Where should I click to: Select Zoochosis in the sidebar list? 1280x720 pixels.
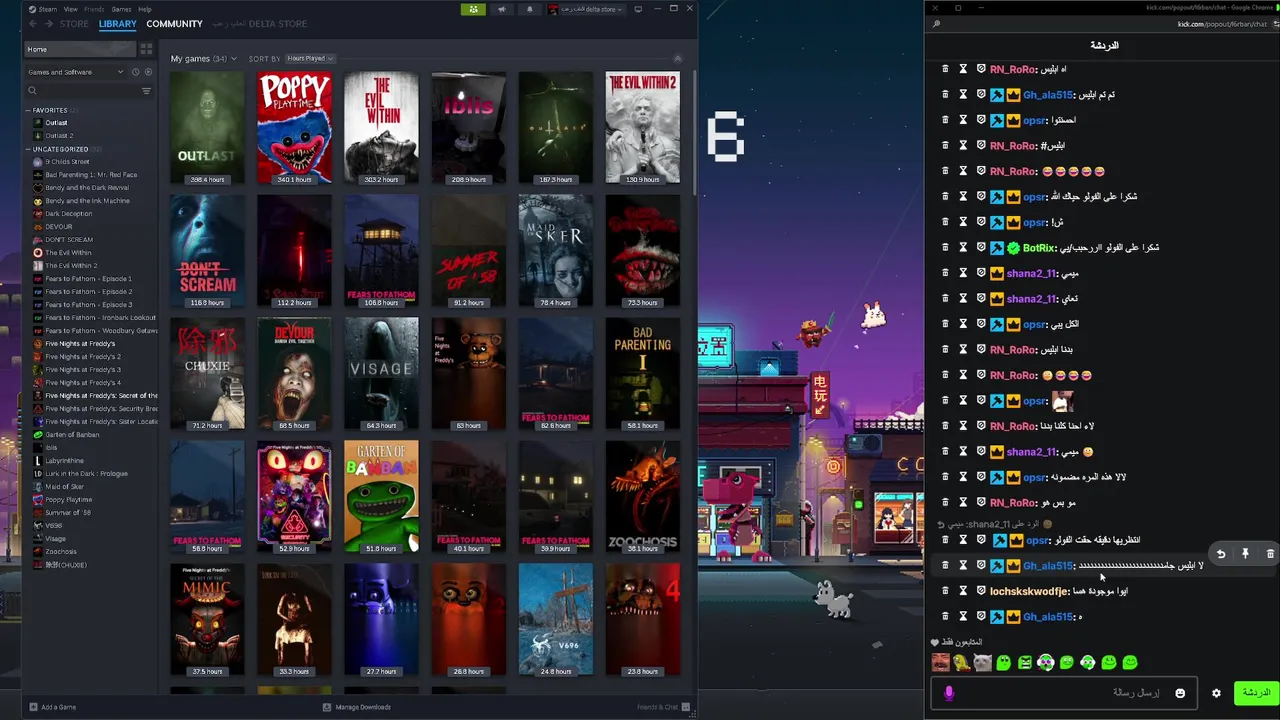[x=60, y=552]
